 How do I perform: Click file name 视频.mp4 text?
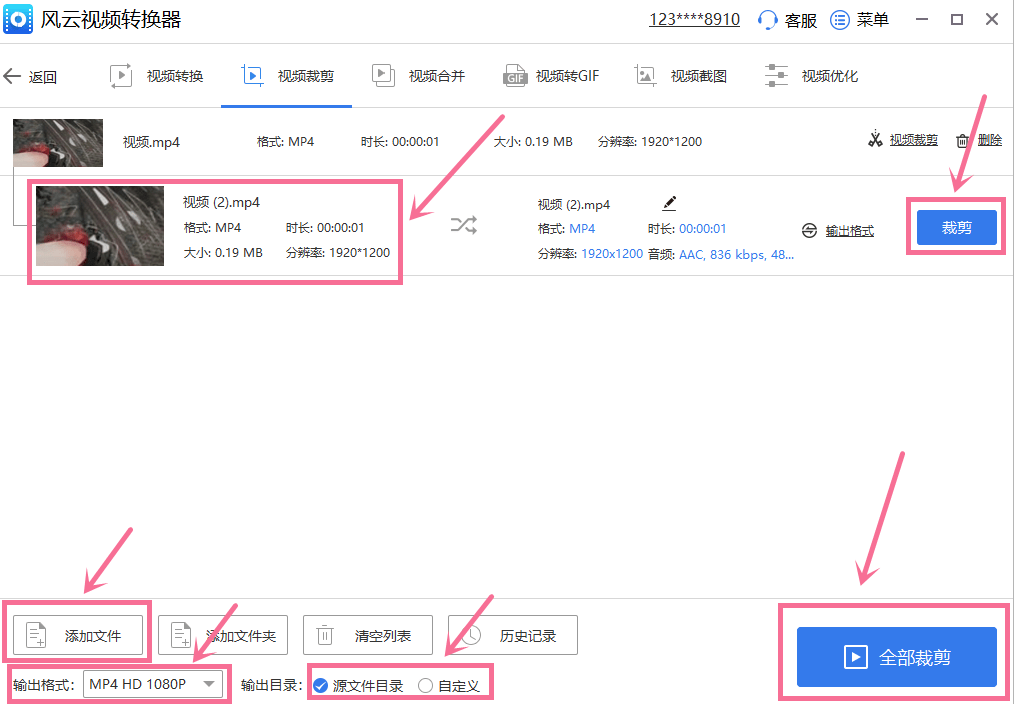151,142
